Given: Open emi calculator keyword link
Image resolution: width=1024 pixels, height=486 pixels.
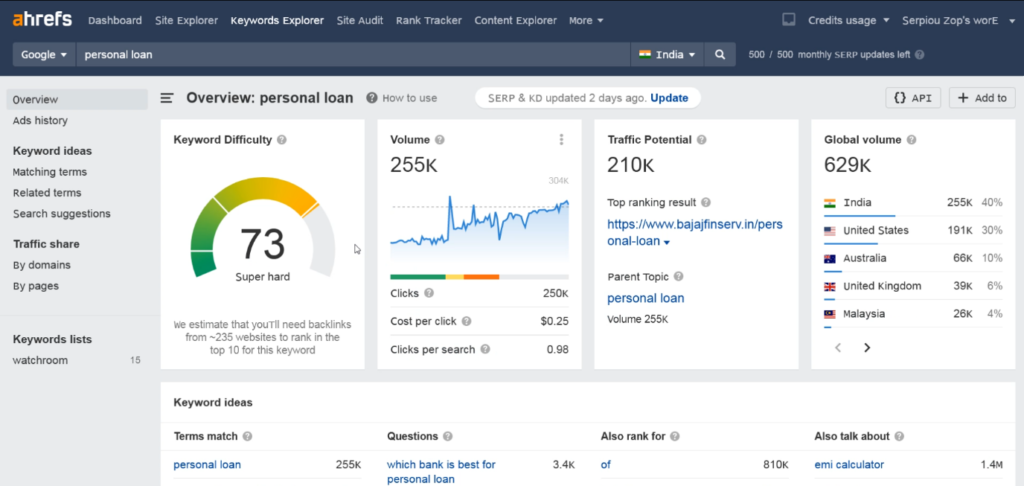Looking at the screenshot, I should click(849, 465).
